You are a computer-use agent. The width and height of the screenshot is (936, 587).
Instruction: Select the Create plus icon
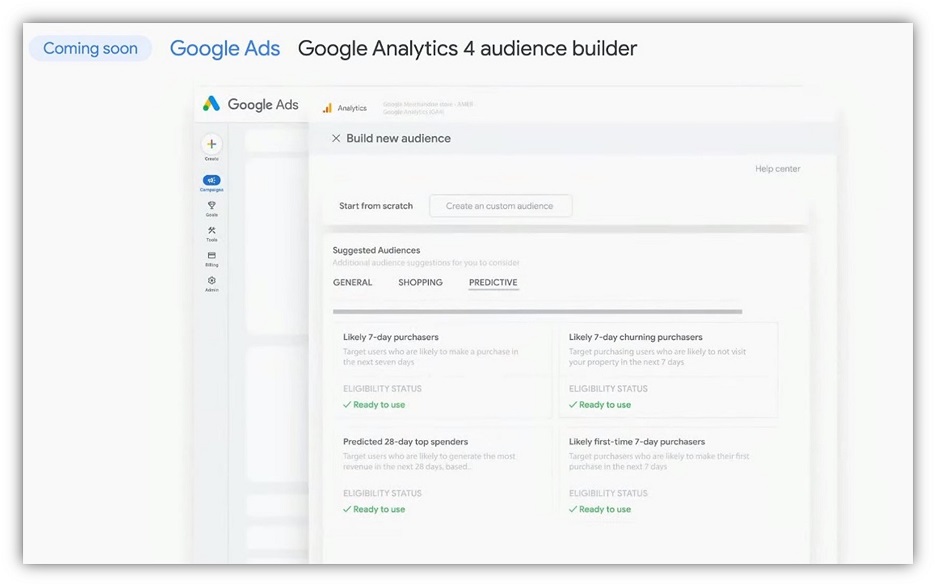click(211, 146)
